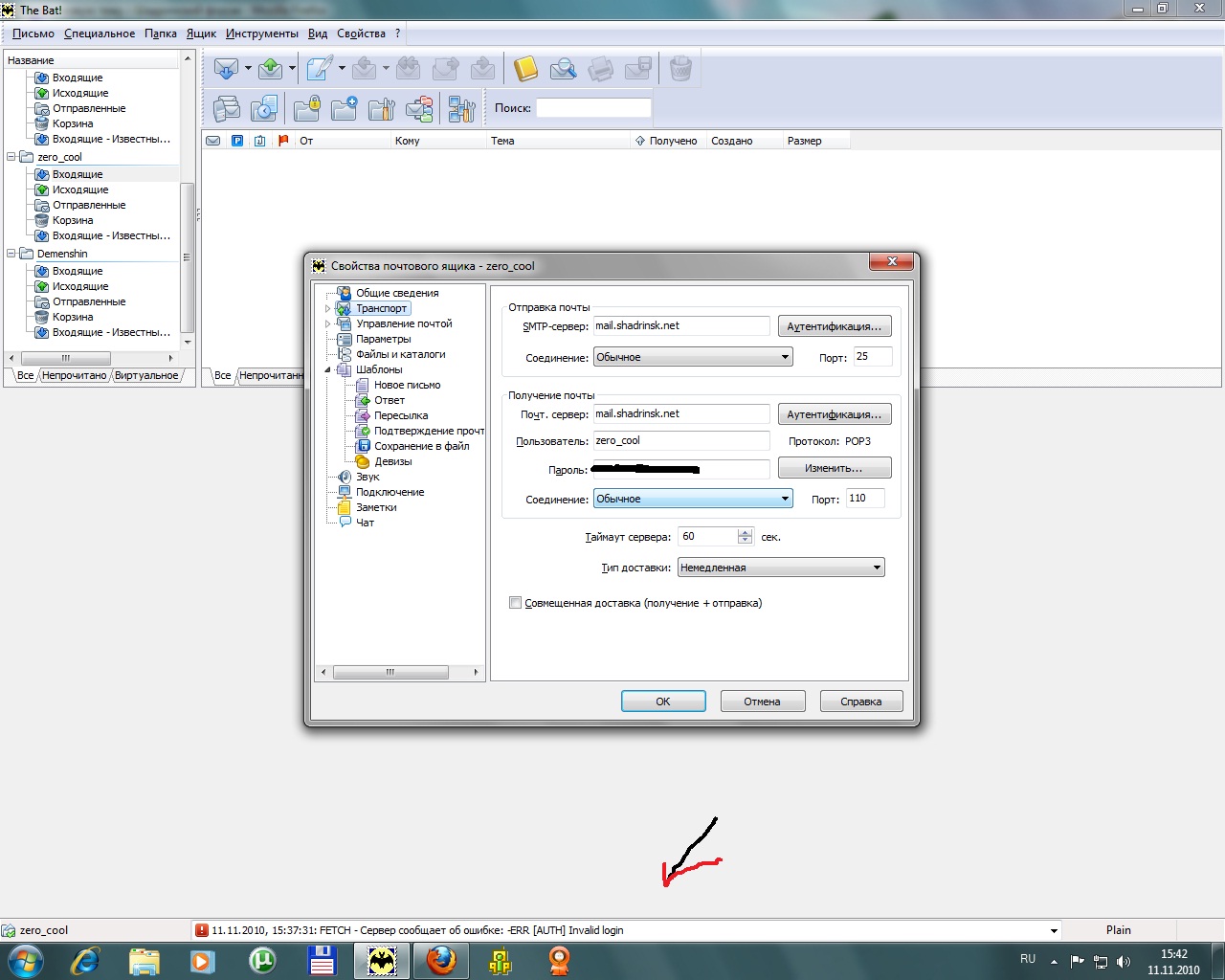Open the status bar log dropdown arrow

click(x=1054, y=930)
